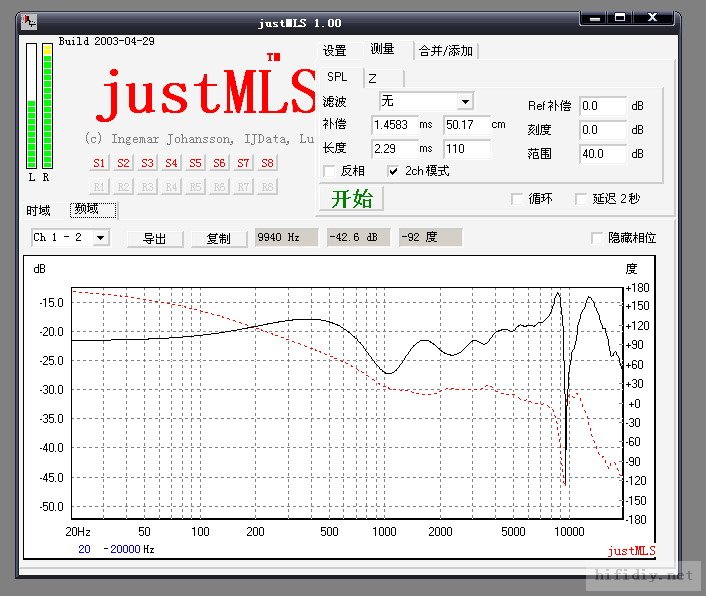Expand the Ch 1 - 2 channel dropdown
The height and width of the screenshot is (596, 706).
pyautogui.click(x=101, y=238)
